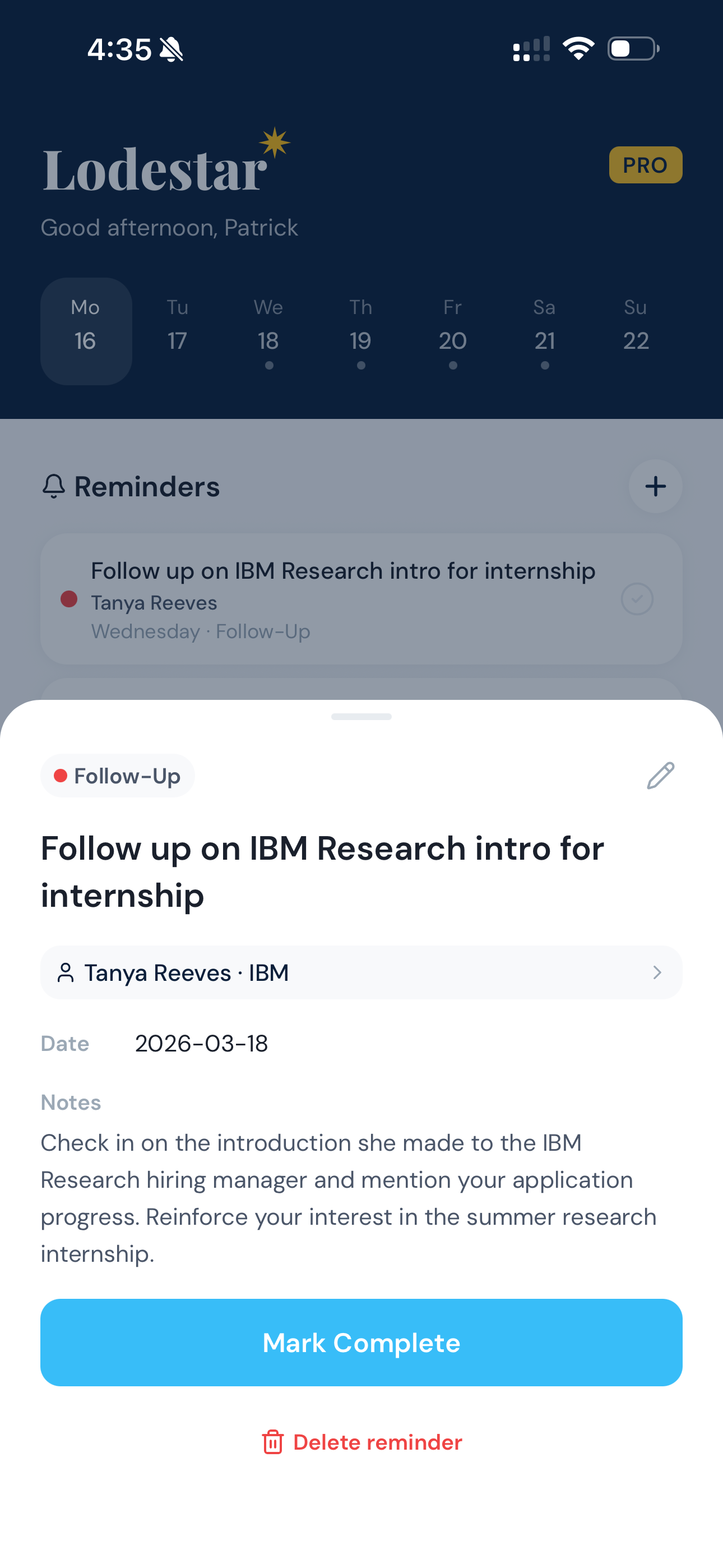Tap the add reminder plus icon
Viewport: 723px width, 1568px height.
tap(655, 486)
